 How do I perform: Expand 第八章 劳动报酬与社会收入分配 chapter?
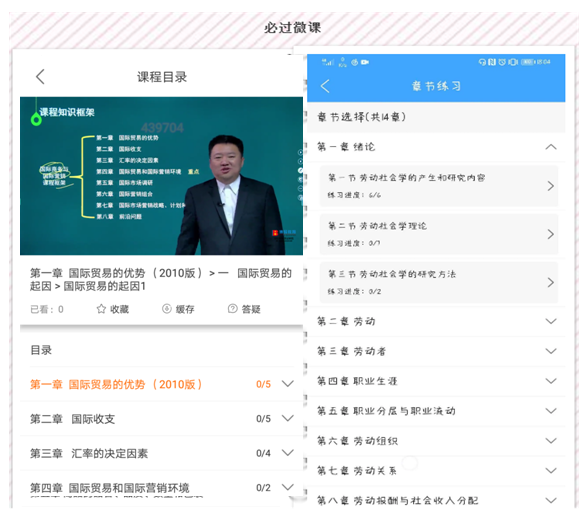(550, 500)
